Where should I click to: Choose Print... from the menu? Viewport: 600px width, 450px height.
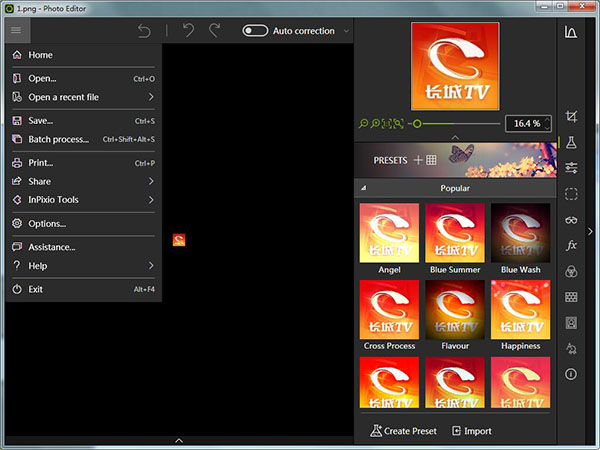point(83,163)
